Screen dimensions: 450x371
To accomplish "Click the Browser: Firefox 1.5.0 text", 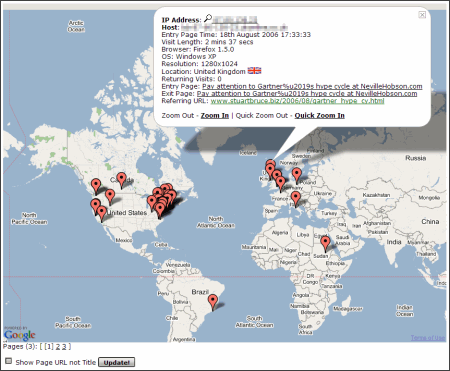I will 198,49.
